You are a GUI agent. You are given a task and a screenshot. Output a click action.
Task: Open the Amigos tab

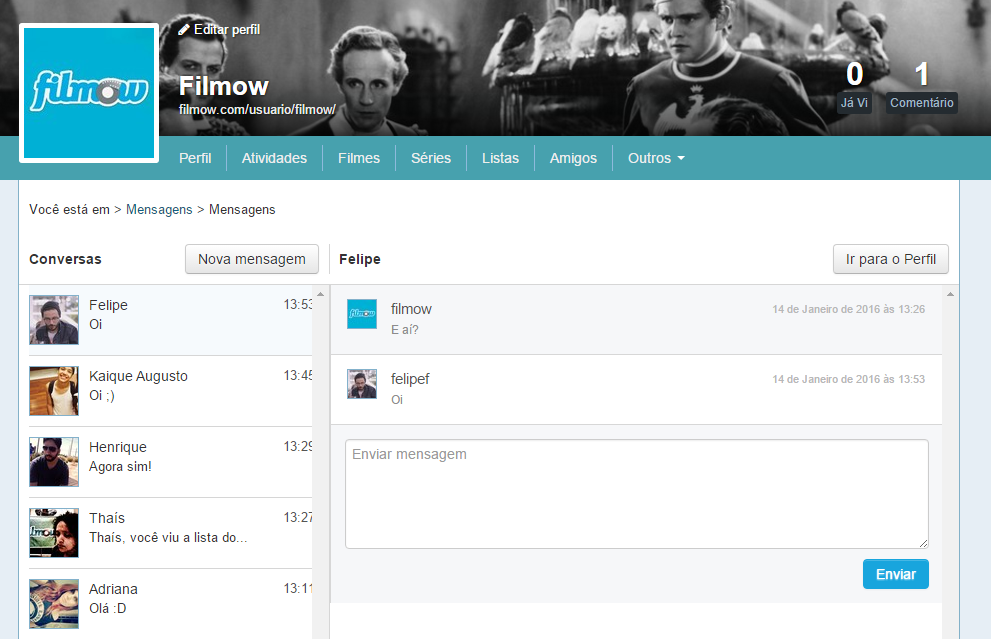point(573,158)
